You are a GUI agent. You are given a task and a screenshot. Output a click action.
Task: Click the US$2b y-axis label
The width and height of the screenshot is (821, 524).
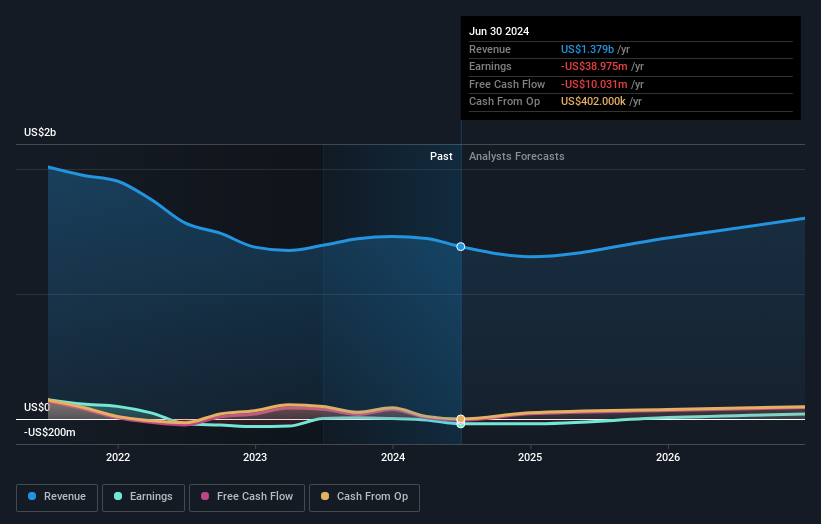click(40, 132)
